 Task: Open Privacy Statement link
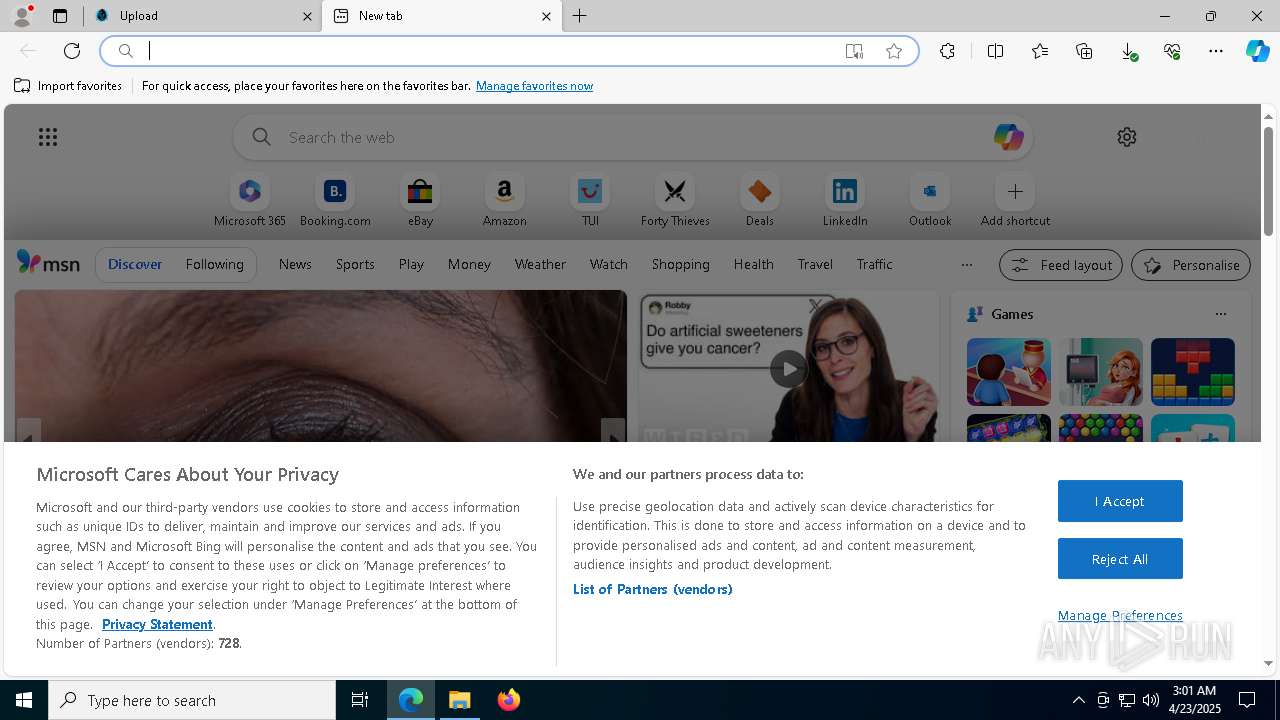pos(157,624)
